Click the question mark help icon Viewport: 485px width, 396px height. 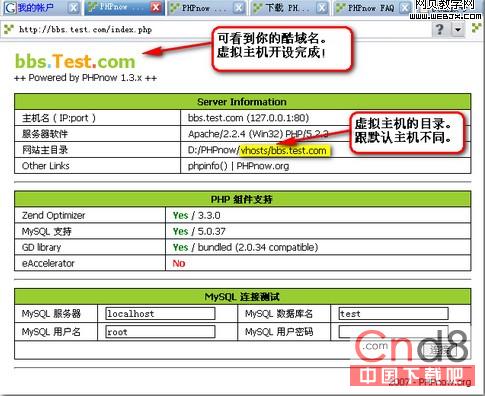point(440,29)
